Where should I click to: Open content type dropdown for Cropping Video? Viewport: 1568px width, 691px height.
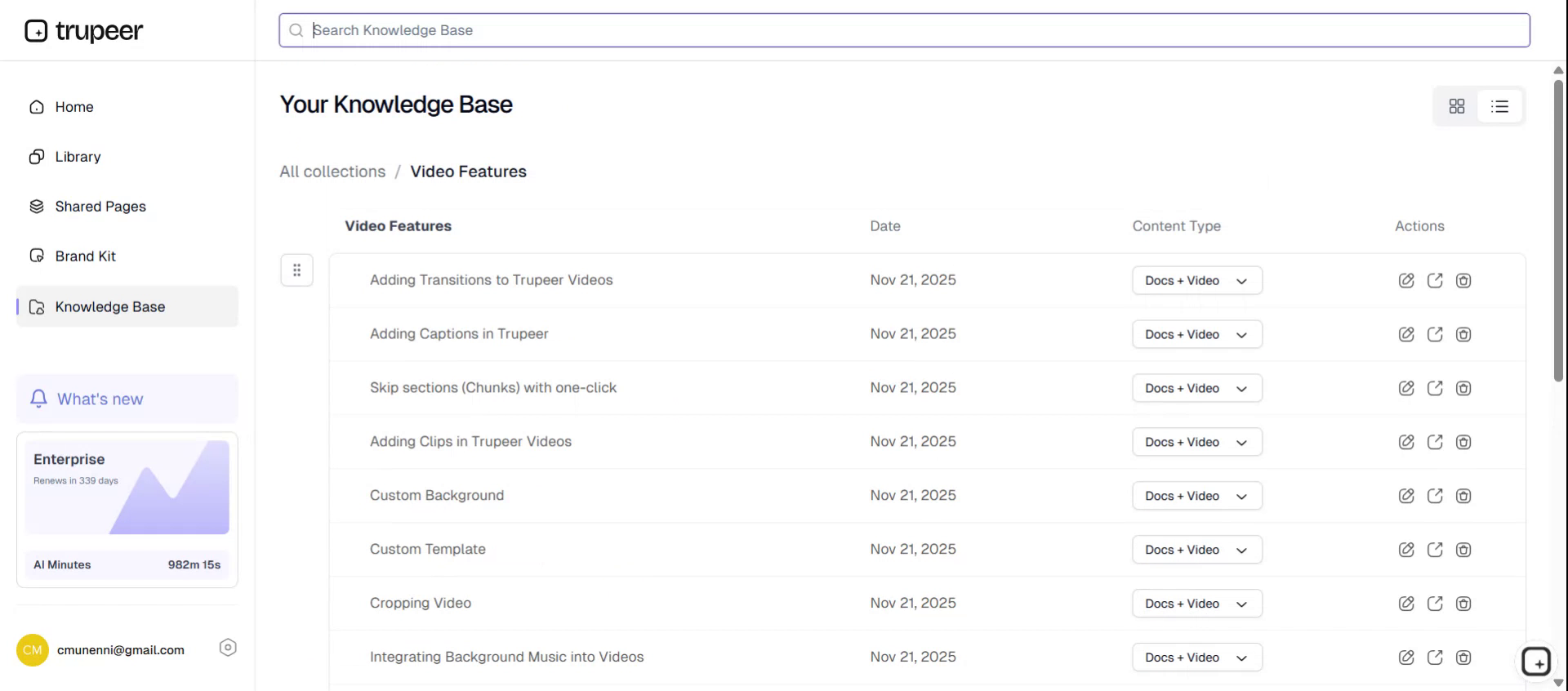click(x=1197, y=604)
